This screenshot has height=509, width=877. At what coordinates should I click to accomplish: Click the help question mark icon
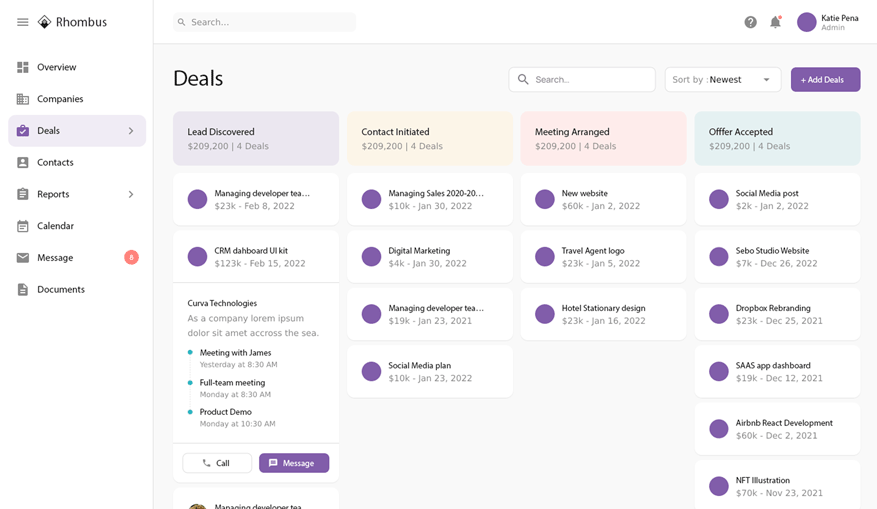[750, 22]
